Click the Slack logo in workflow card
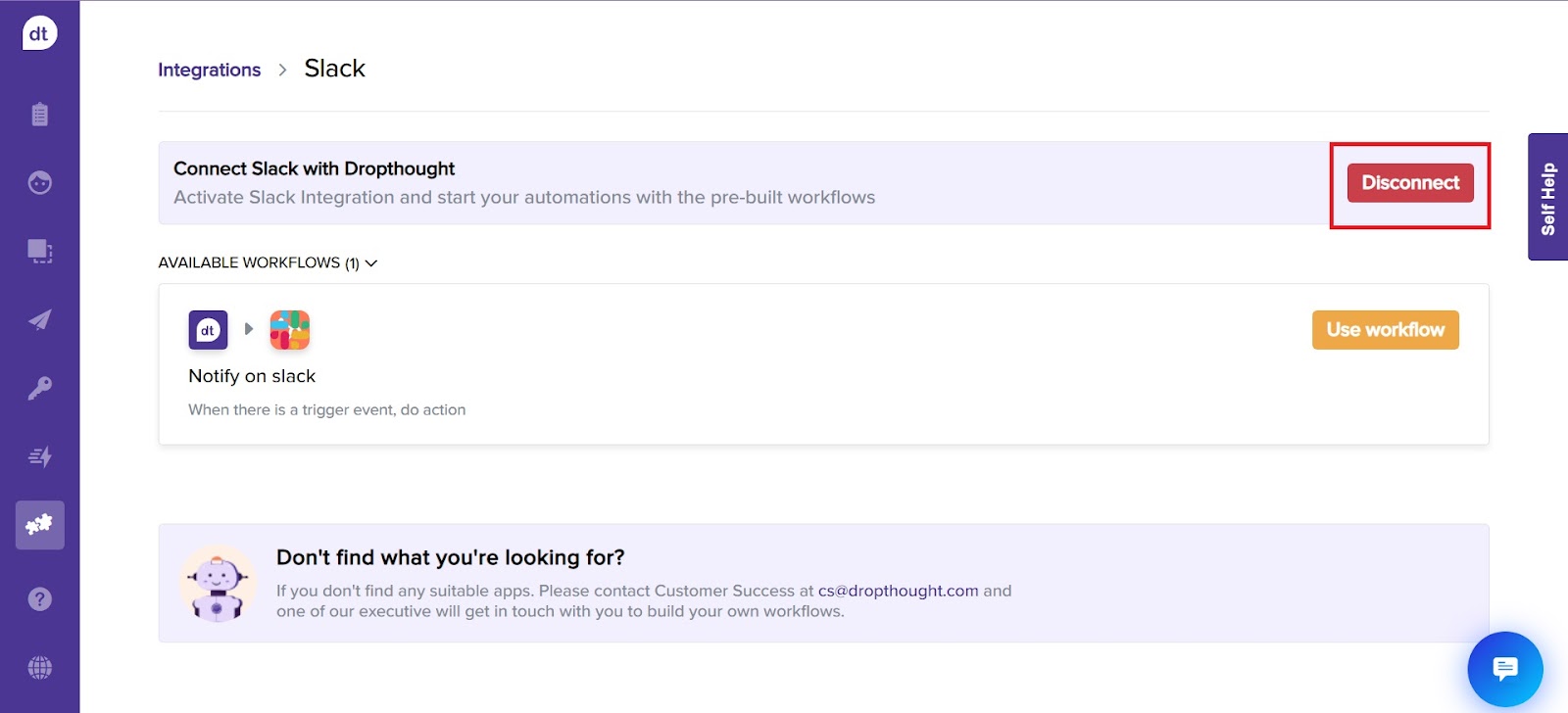The width and height of the screenshot is (1568, 713). tap(290, 330)
